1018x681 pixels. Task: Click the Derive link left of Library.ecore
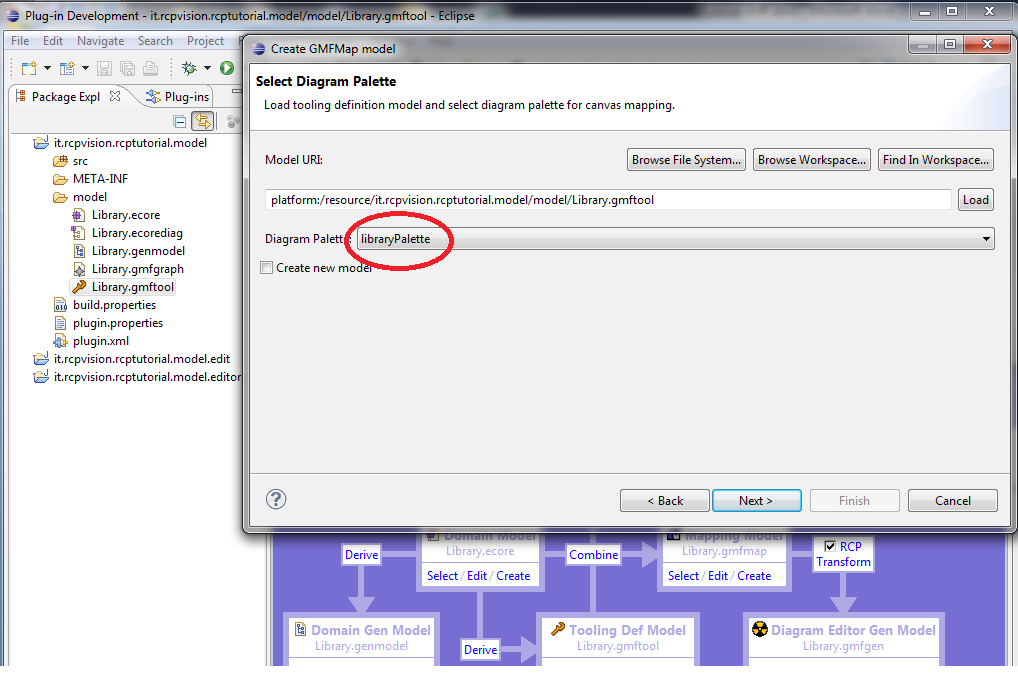(362, 555)
